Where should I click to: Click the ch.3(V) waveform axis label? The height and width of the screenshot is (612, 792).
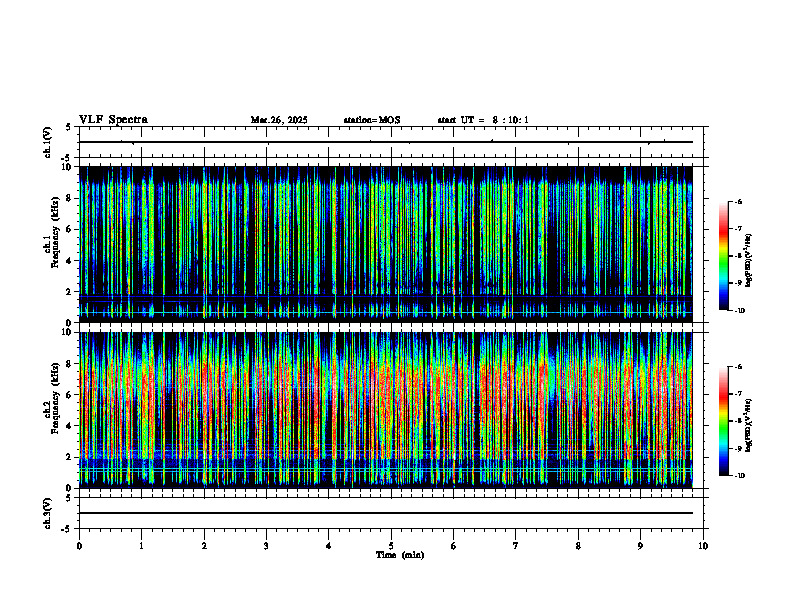47,513
